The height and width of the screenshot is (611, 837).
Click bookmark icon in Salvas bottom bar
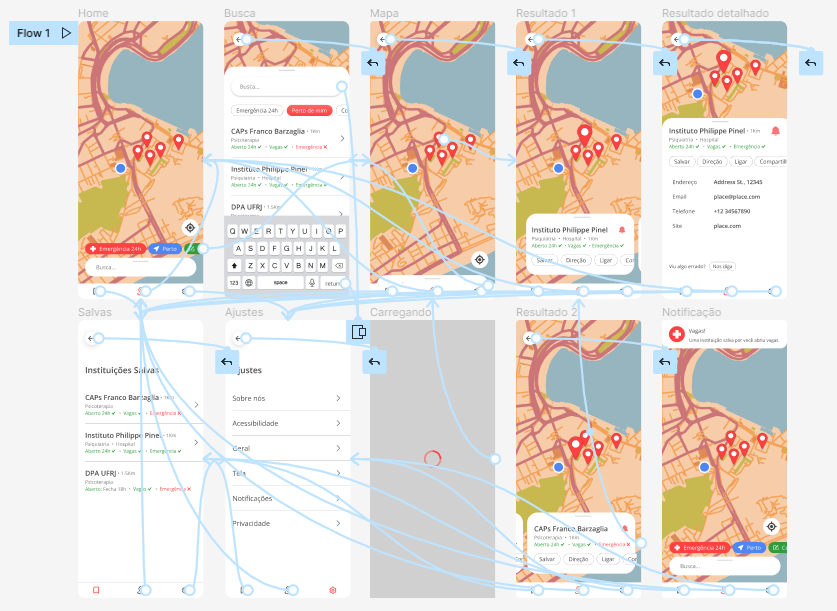pos(96,590)
